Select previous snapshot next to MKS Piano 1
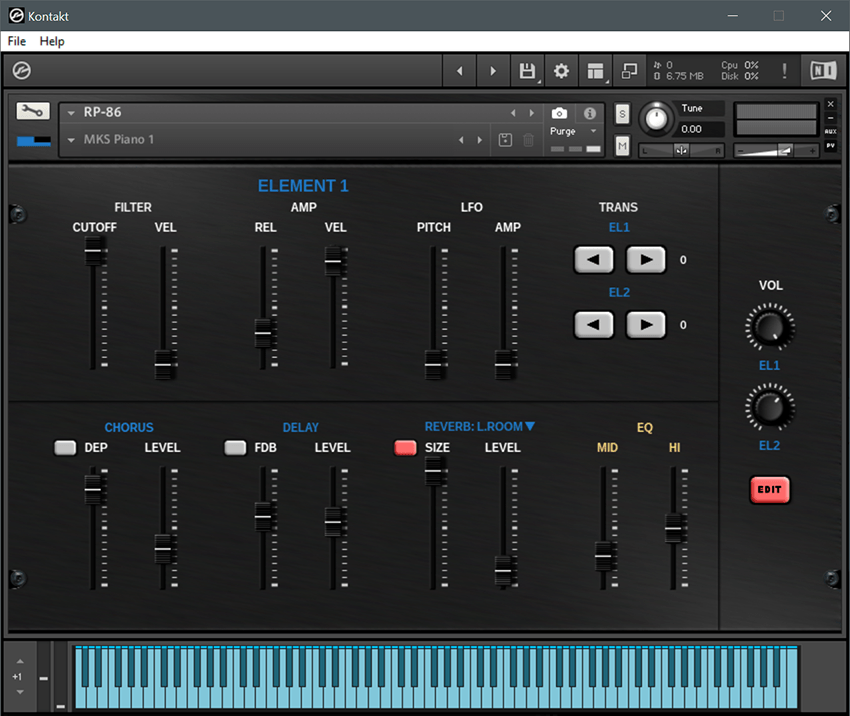This screenshot has width=850, height=716. click(x=461, y=140)
